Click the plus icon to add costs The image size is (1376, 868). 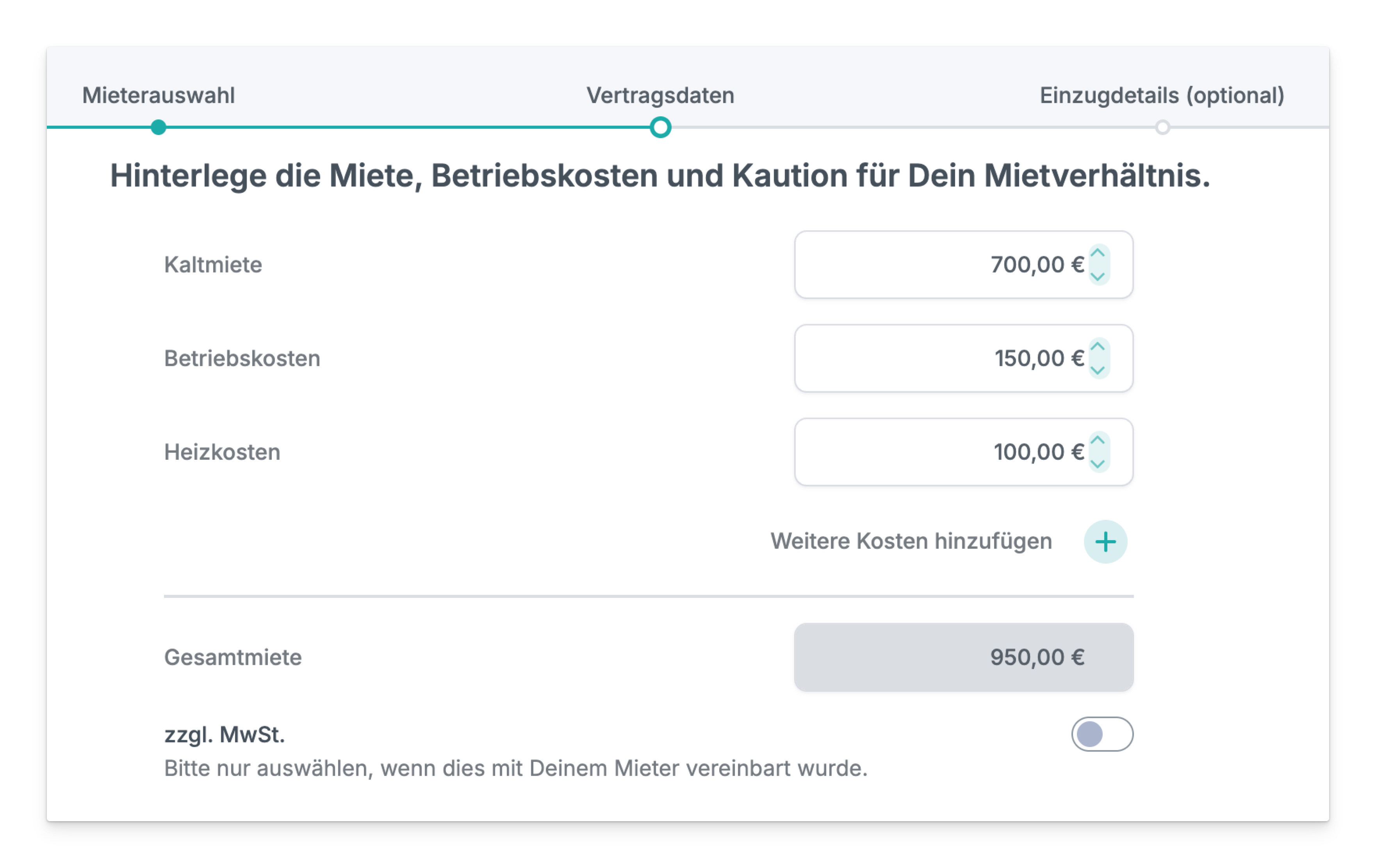[x=1105, y=541]
